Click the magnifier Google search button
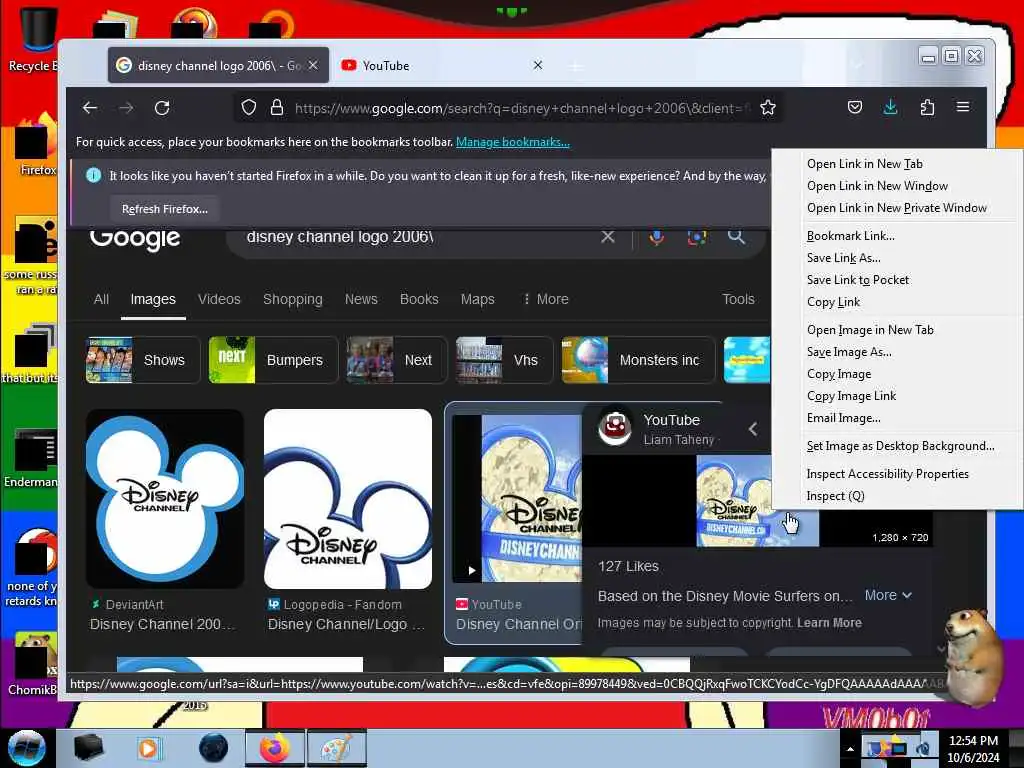Image resolution: width=1024 pixels, height=768 pixels. pyautogui.click(x=736, y=236)
